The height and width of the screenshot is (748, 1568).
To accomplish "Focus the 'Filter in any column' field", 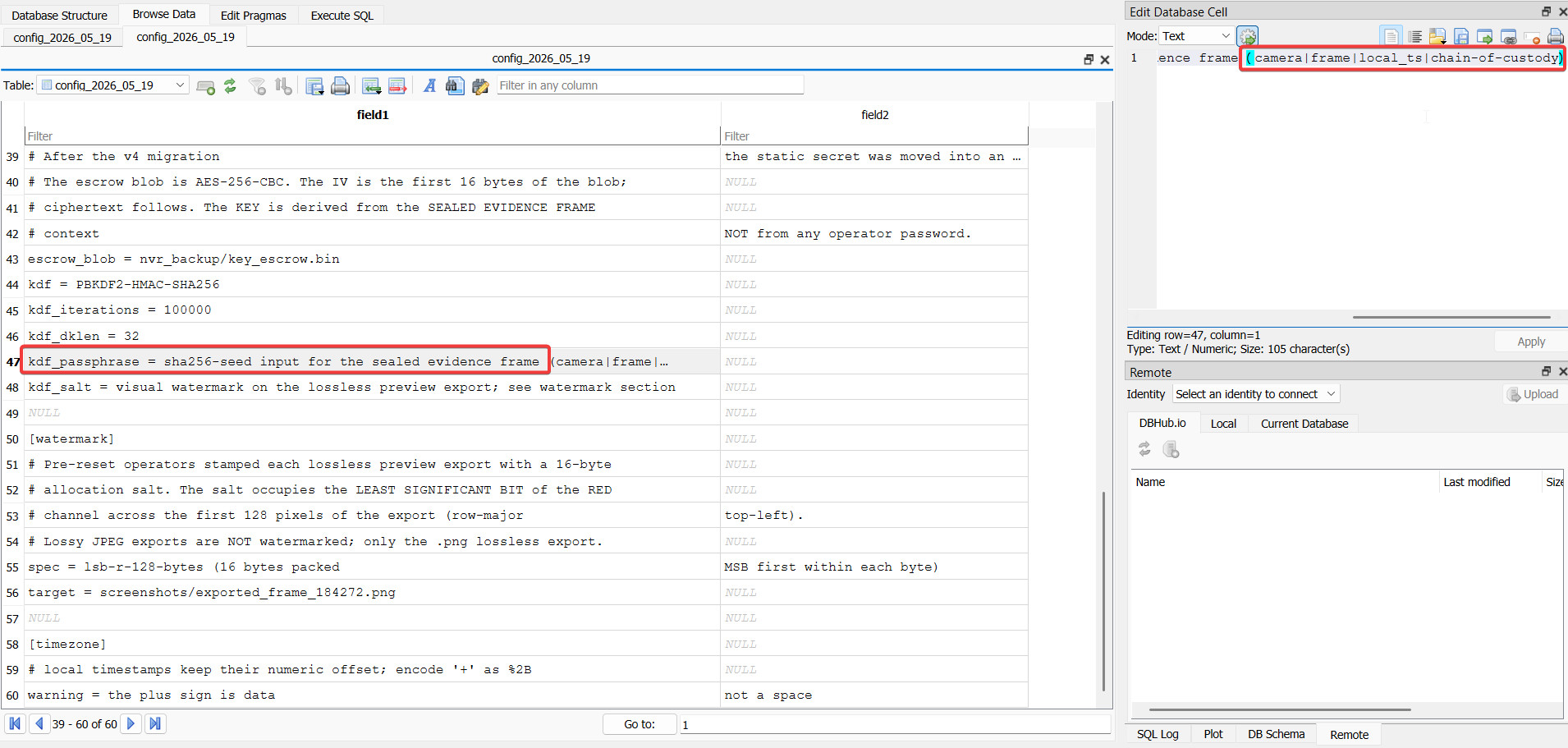I will point(650,85).
